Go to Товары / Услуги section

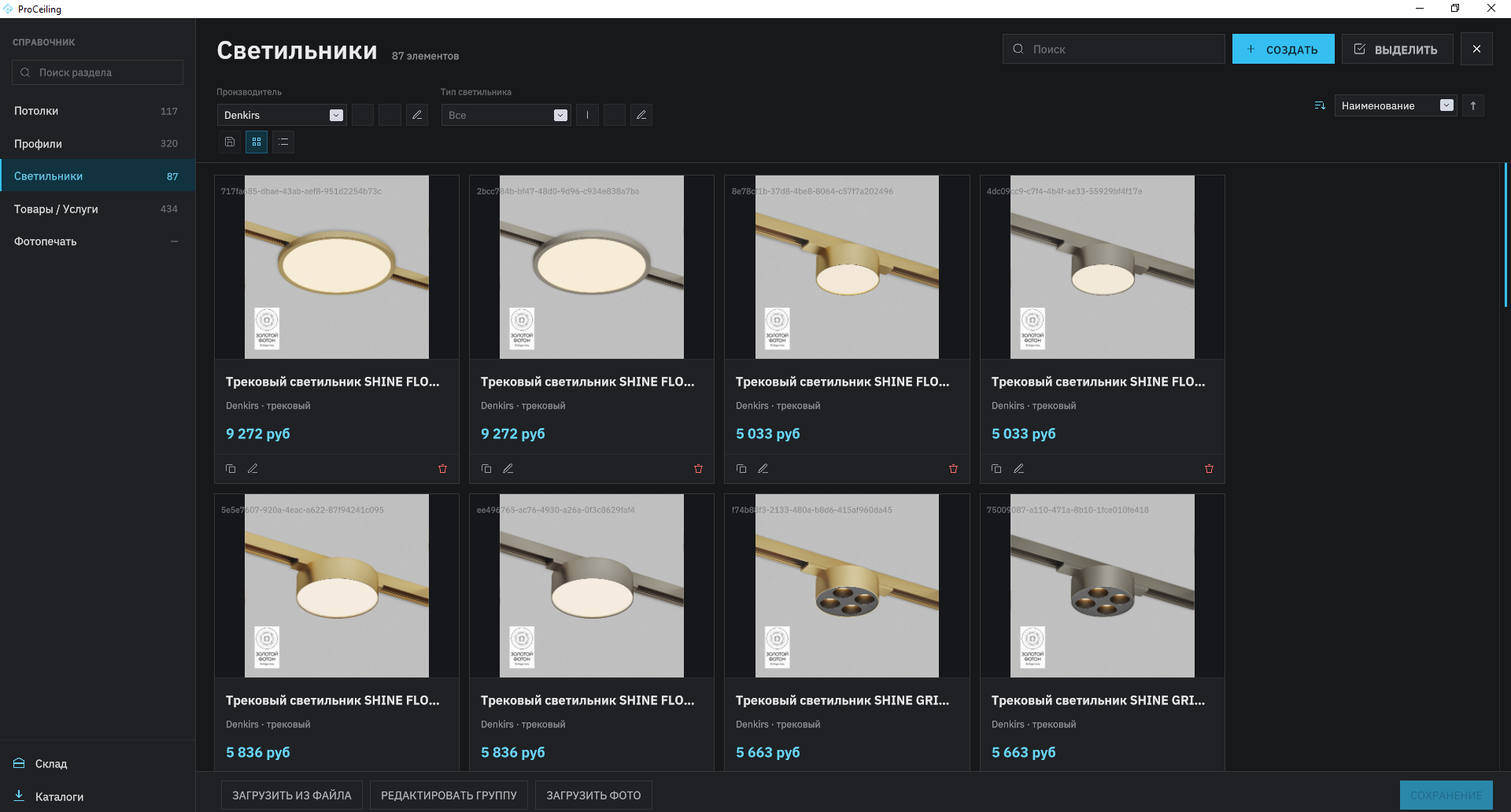click(x=98, y=209)
